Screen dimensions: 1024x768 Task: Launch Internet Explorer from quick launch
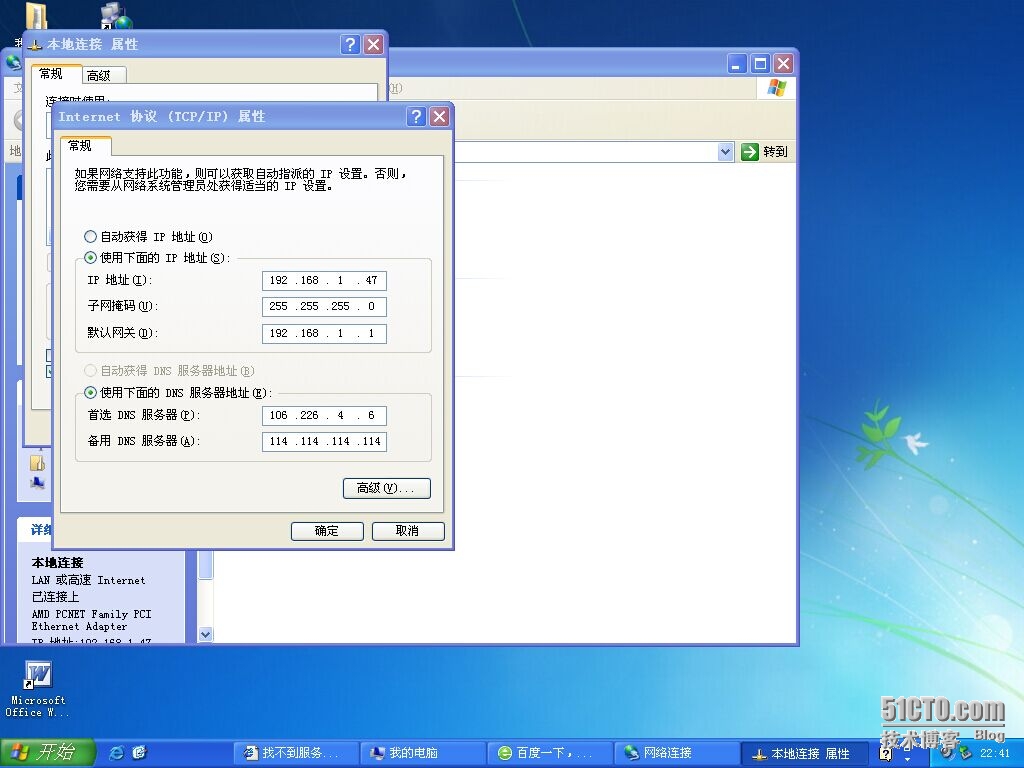pos(116,752)
